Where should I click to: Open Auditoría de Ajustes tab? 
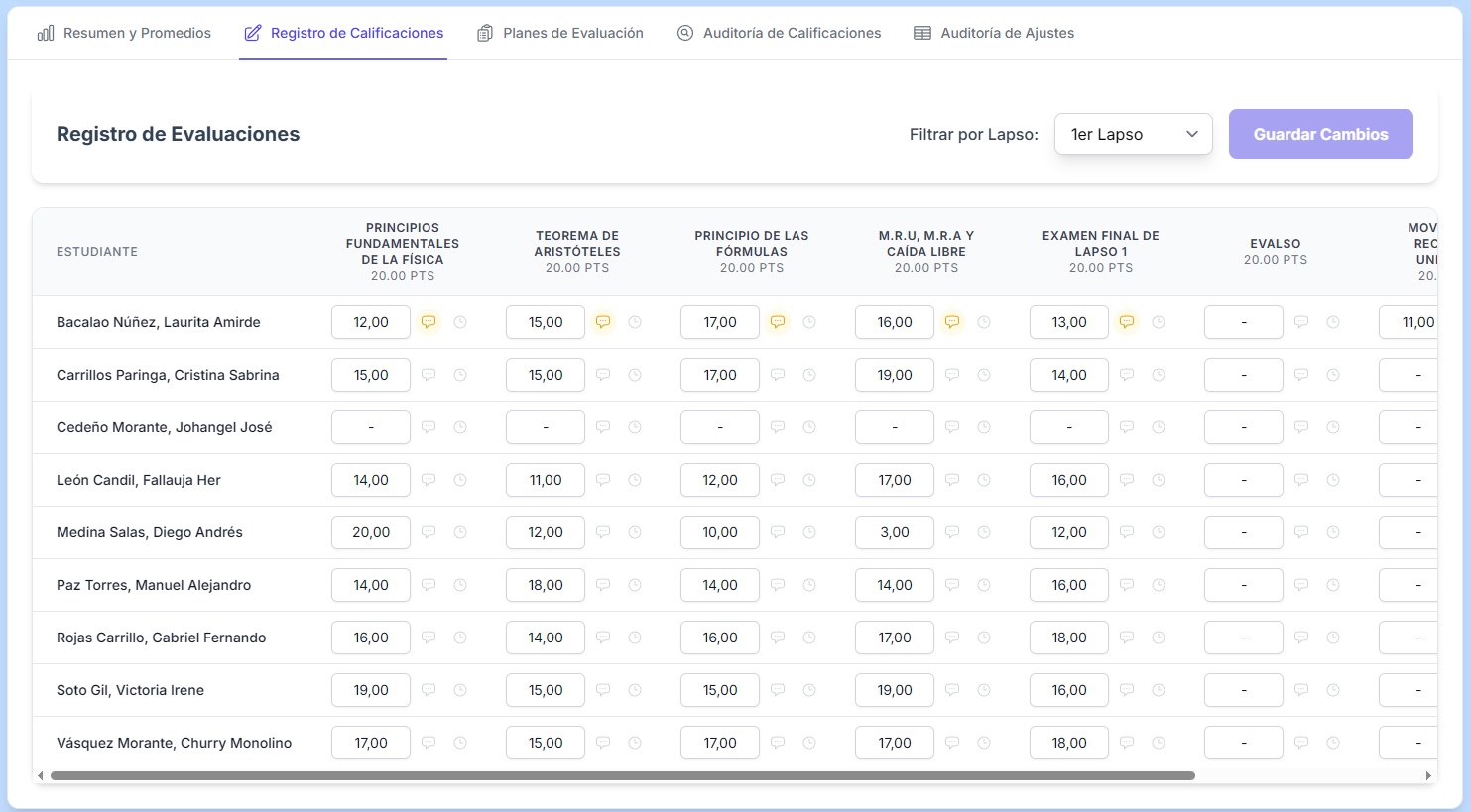pos(994,33)
